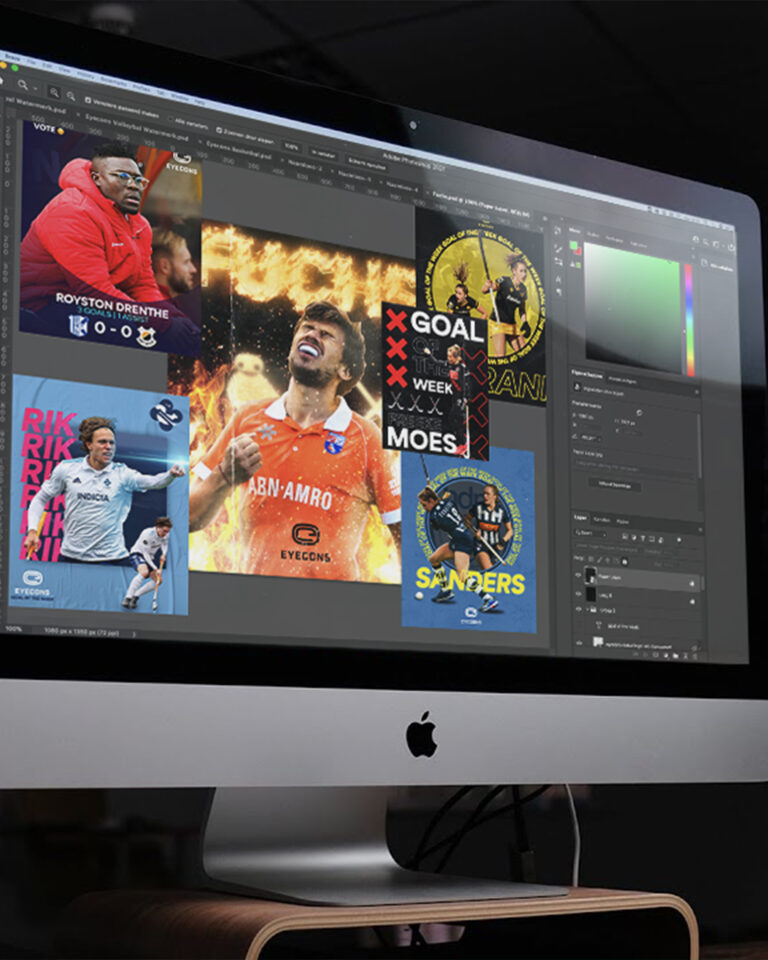Open the 'Naamloos-5' document tab
Screen dimensions: 768x960
tap(355, 176)
